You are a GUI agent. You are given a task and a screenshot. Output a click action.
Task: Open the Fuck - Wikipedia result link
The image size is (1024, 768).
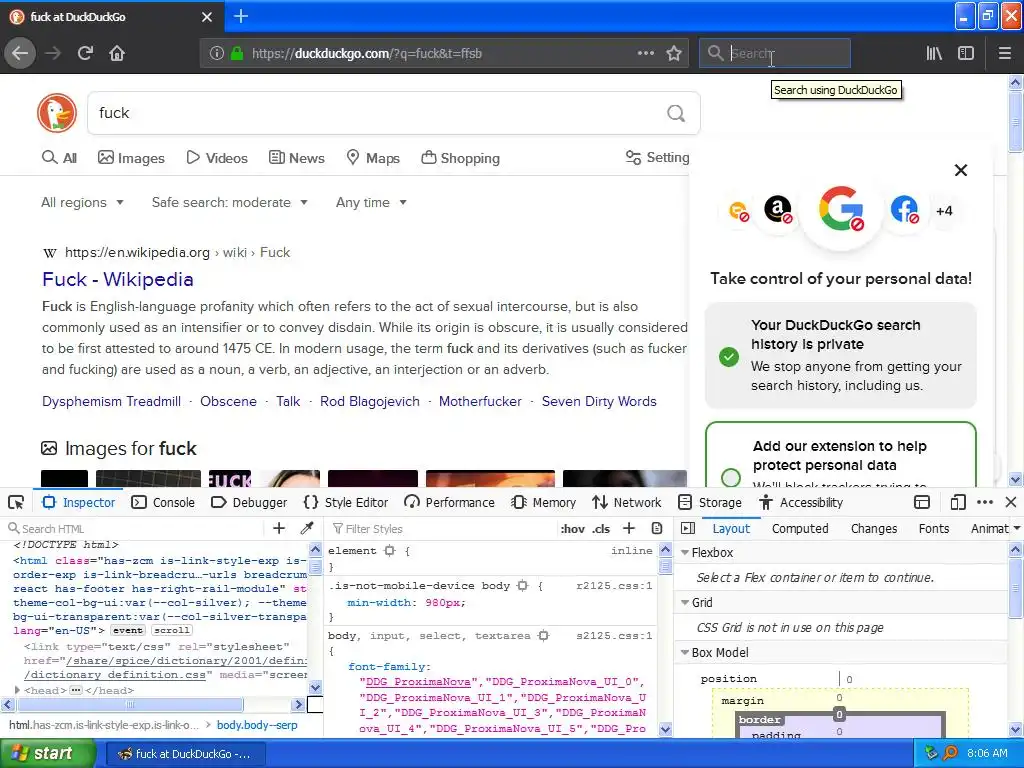118,280
